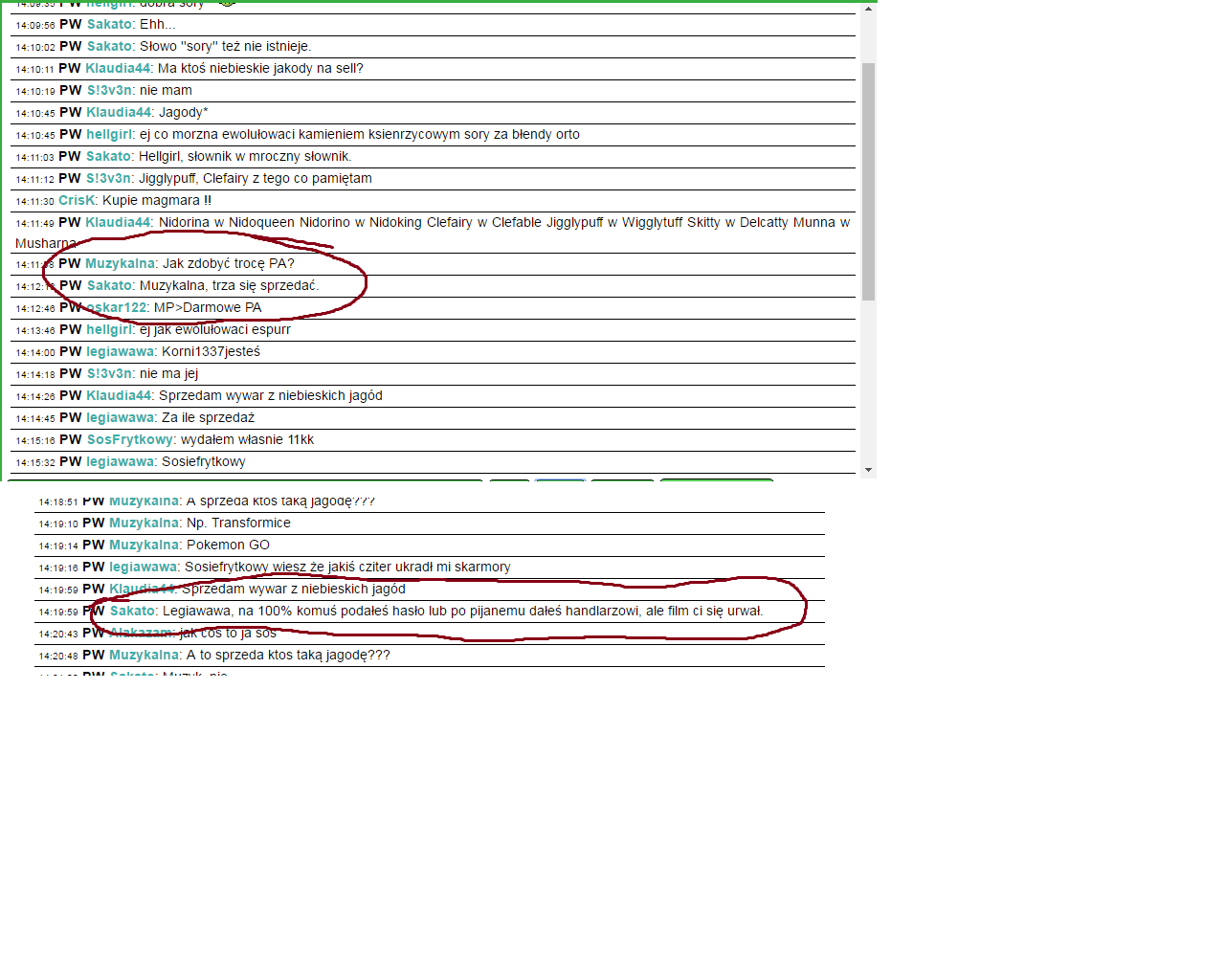Screen dimensions: 1225x980
Task: Click legiawawa's name in the skarmory message
Action: point(144,568)
